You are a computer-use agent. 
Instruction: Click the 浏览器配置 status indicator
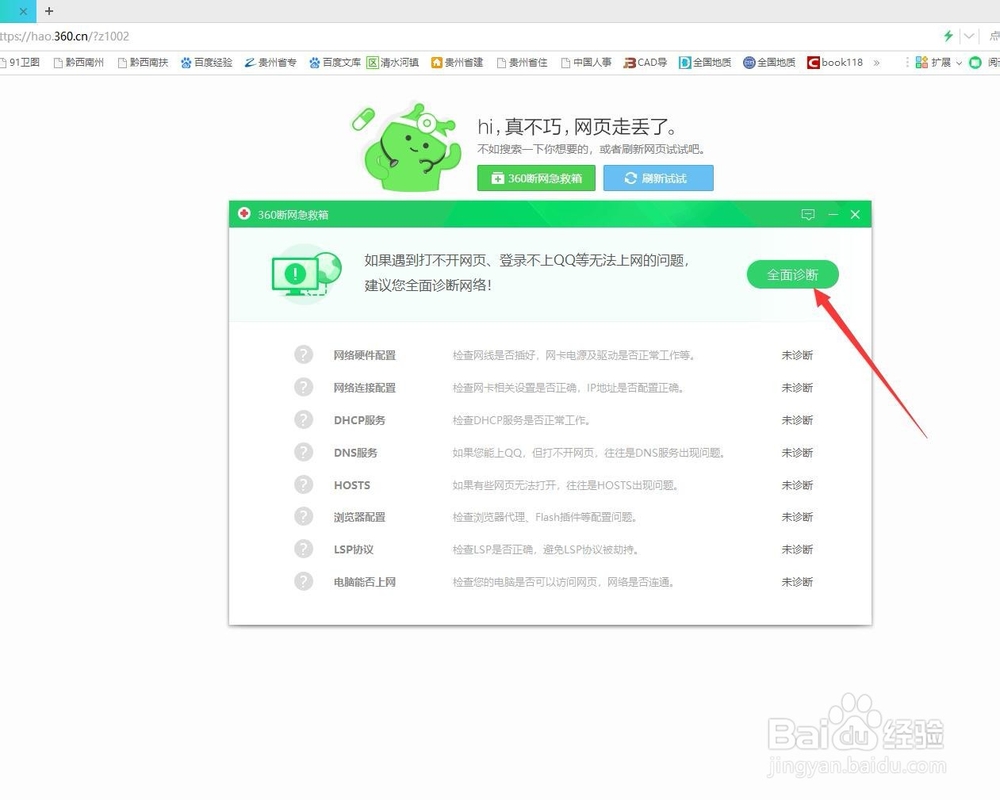click(x=303, y=517)
